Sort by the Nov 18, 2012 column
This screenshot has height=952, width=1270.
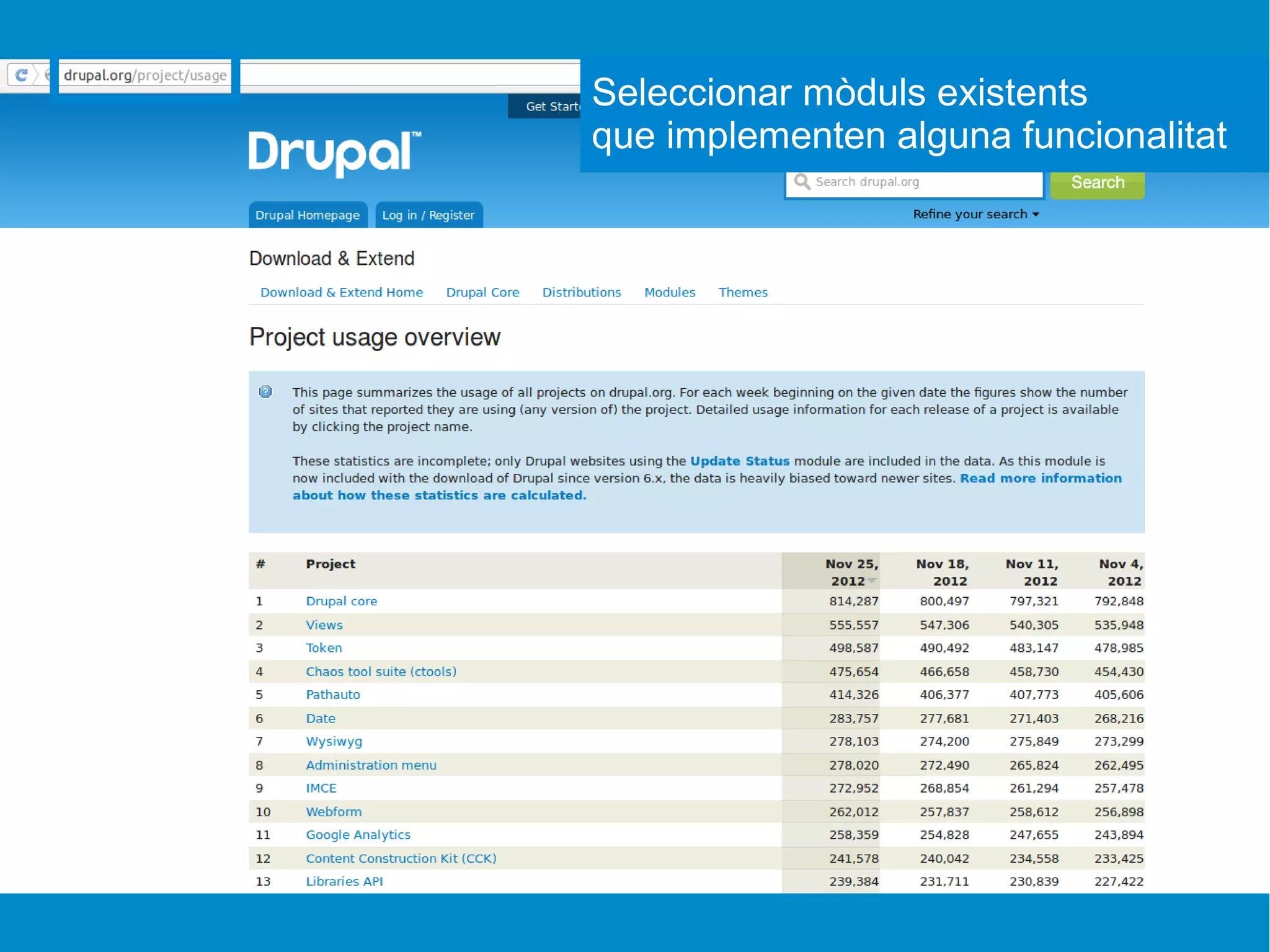click(x=942, y=572)
